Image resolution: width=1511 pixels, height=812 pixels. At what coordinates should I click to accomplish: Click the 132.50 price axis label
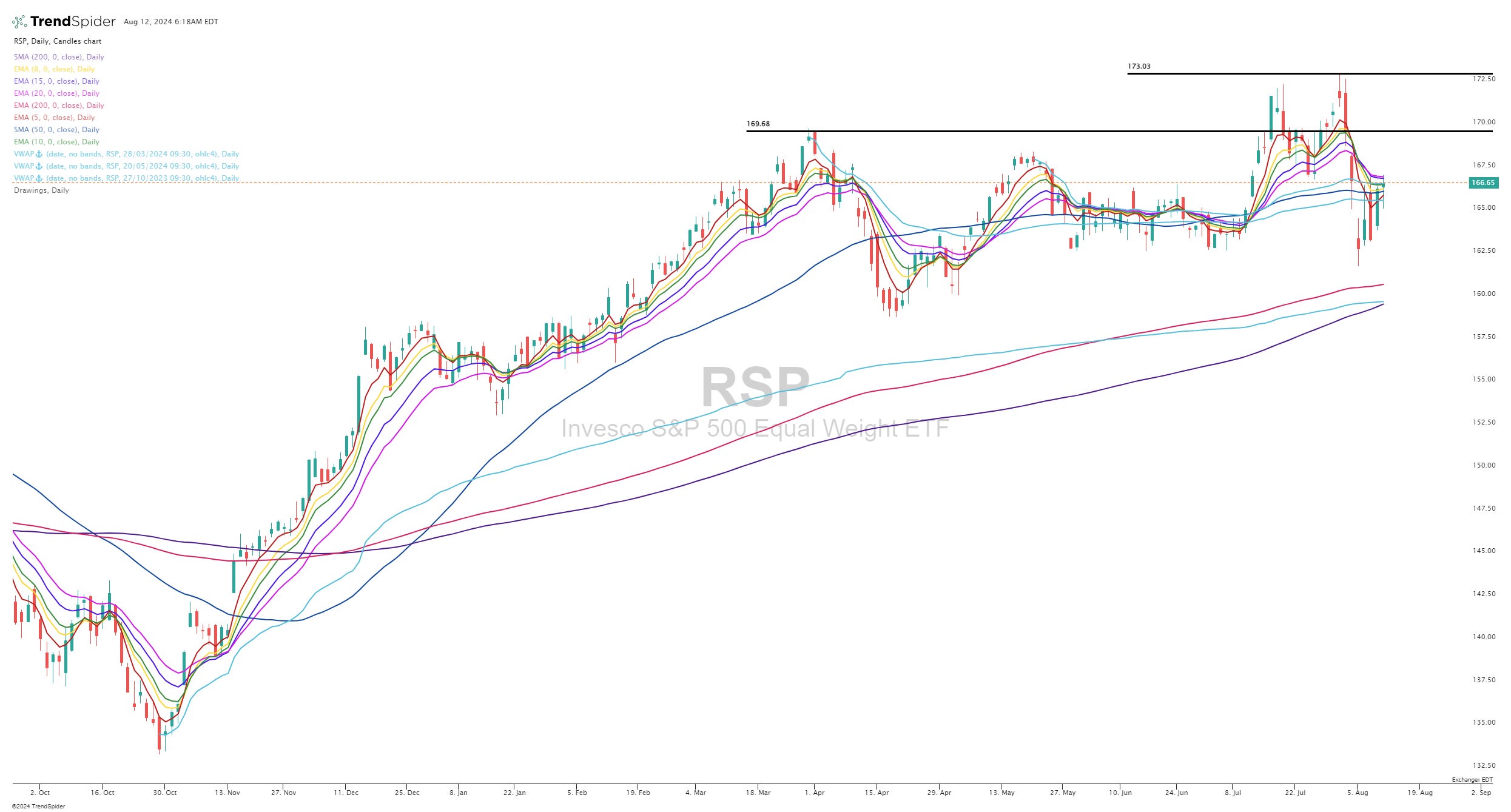coord(1484,765)
